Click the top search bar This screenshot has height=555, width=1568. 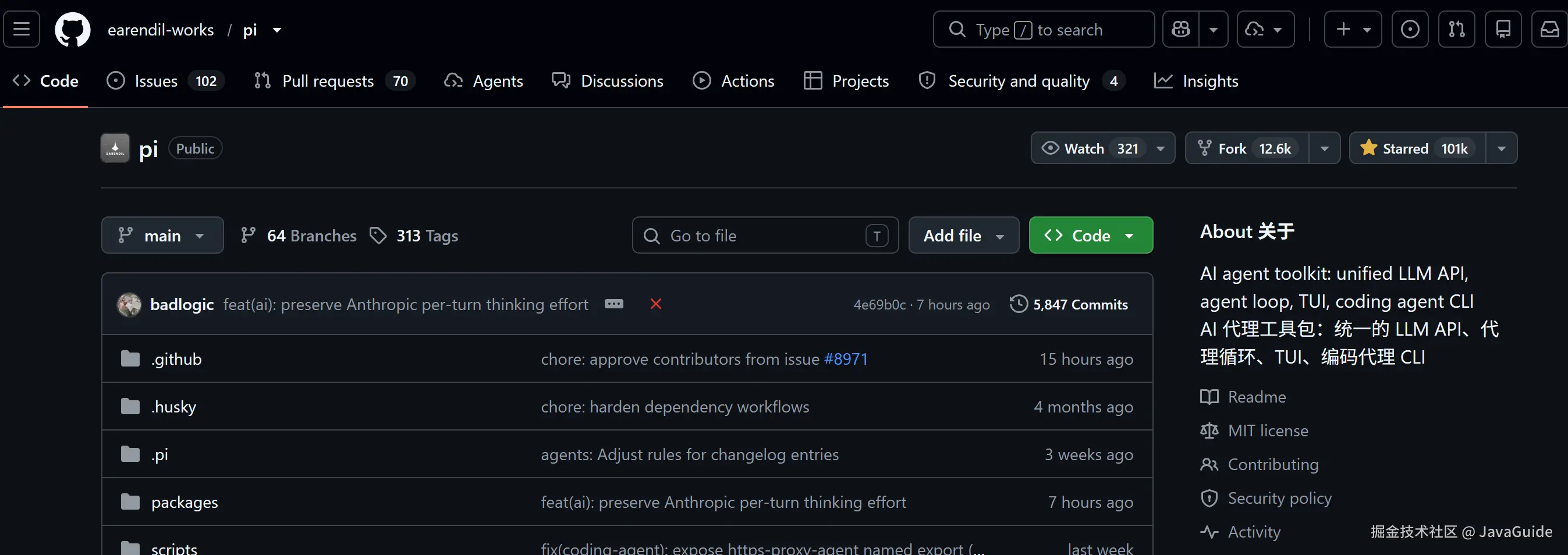pos(1044,29)
